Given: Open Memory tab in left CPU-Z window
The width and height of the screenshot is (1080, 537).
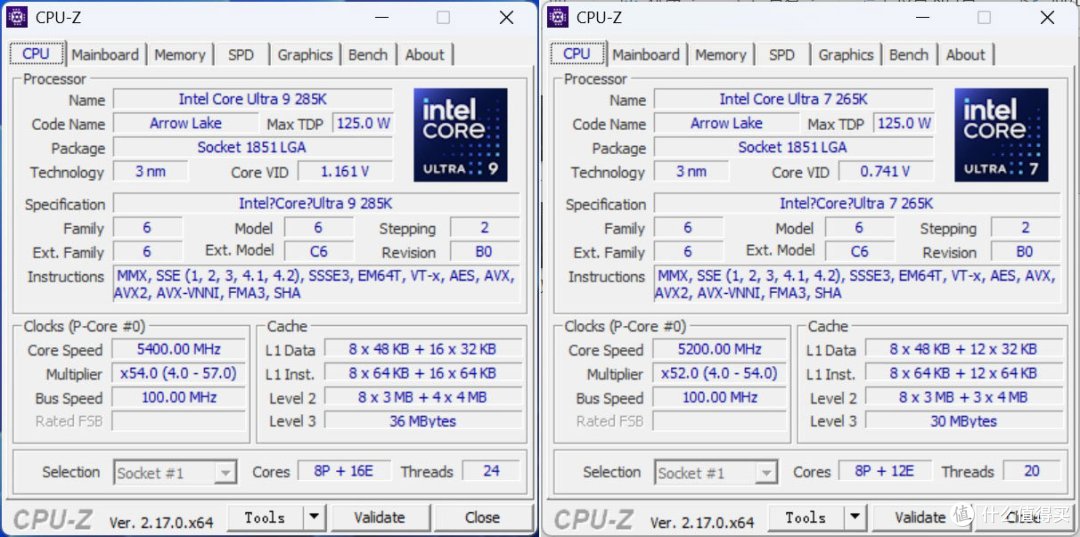Looking at the screenshot, I should [180, 55].
